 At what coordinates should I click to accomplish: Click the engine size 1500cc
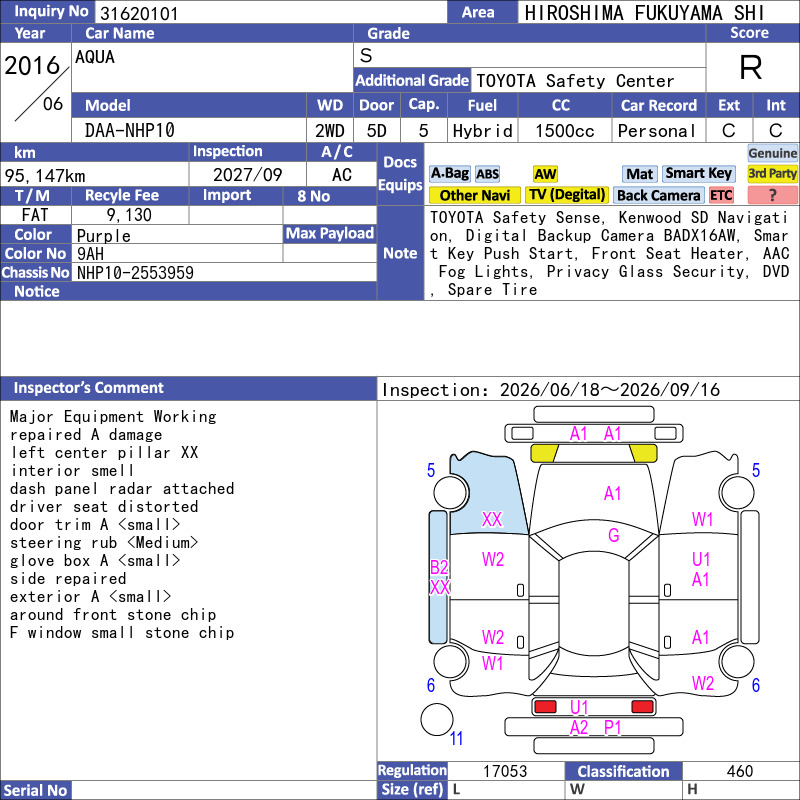point(565,131)
